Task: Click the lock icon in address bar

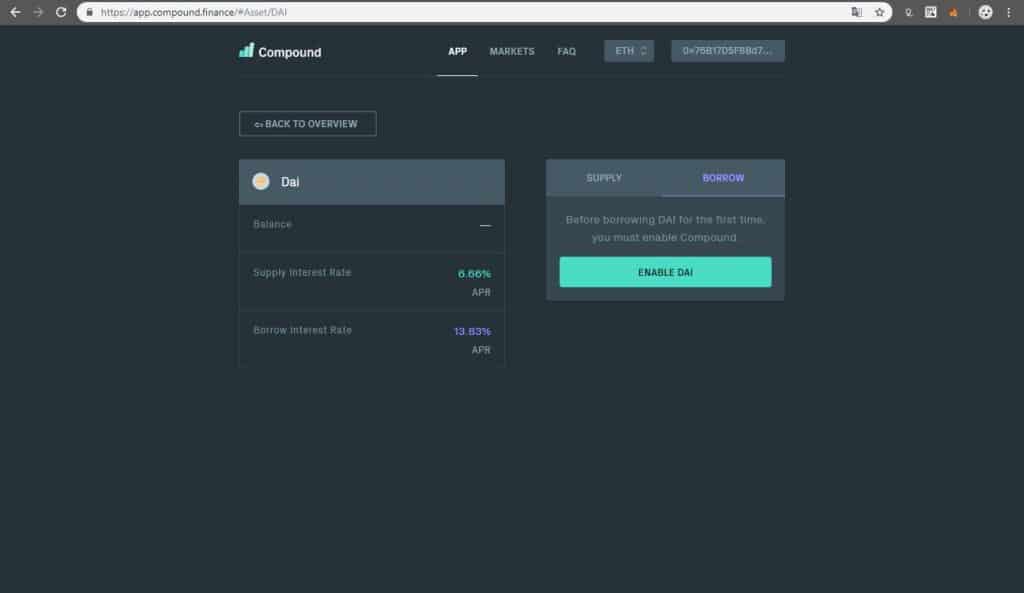Action: [x=89, y=12]
